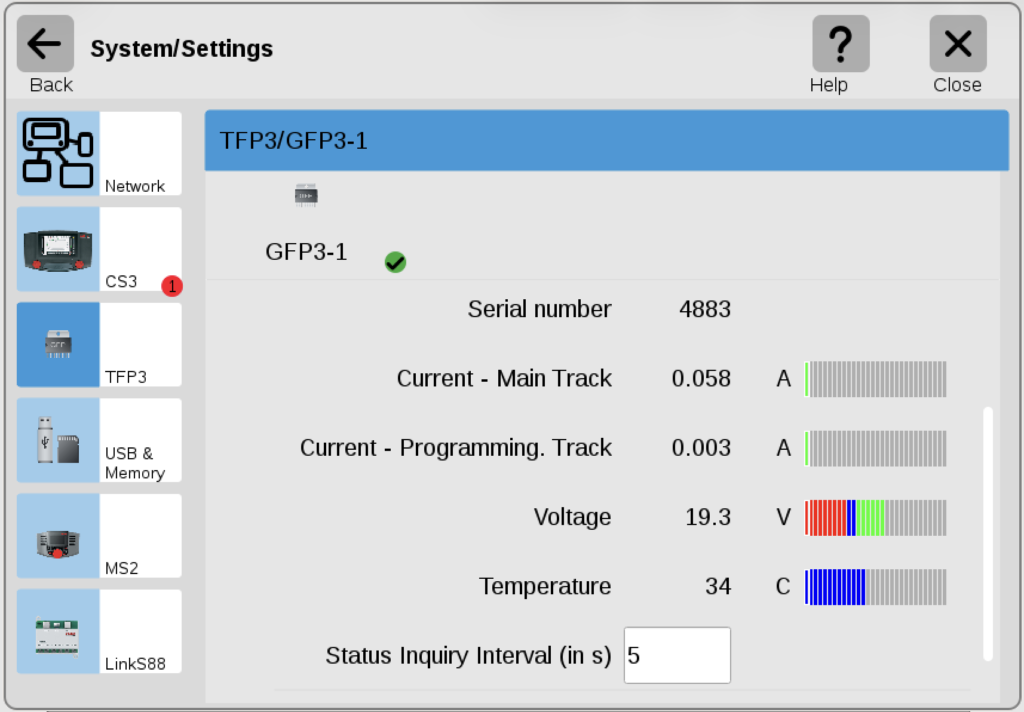Click the Back arrow icon

(x=45, y=45)
